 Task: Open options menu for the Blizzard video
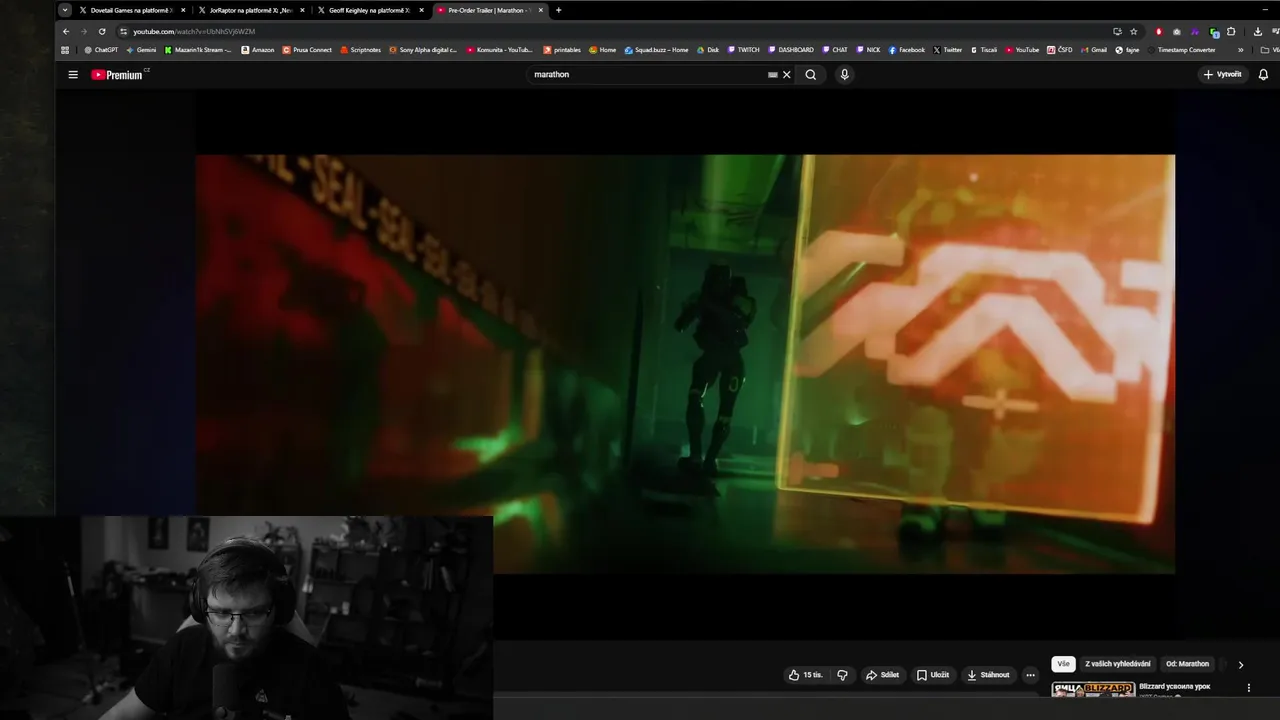click(x=1248, y=688)
